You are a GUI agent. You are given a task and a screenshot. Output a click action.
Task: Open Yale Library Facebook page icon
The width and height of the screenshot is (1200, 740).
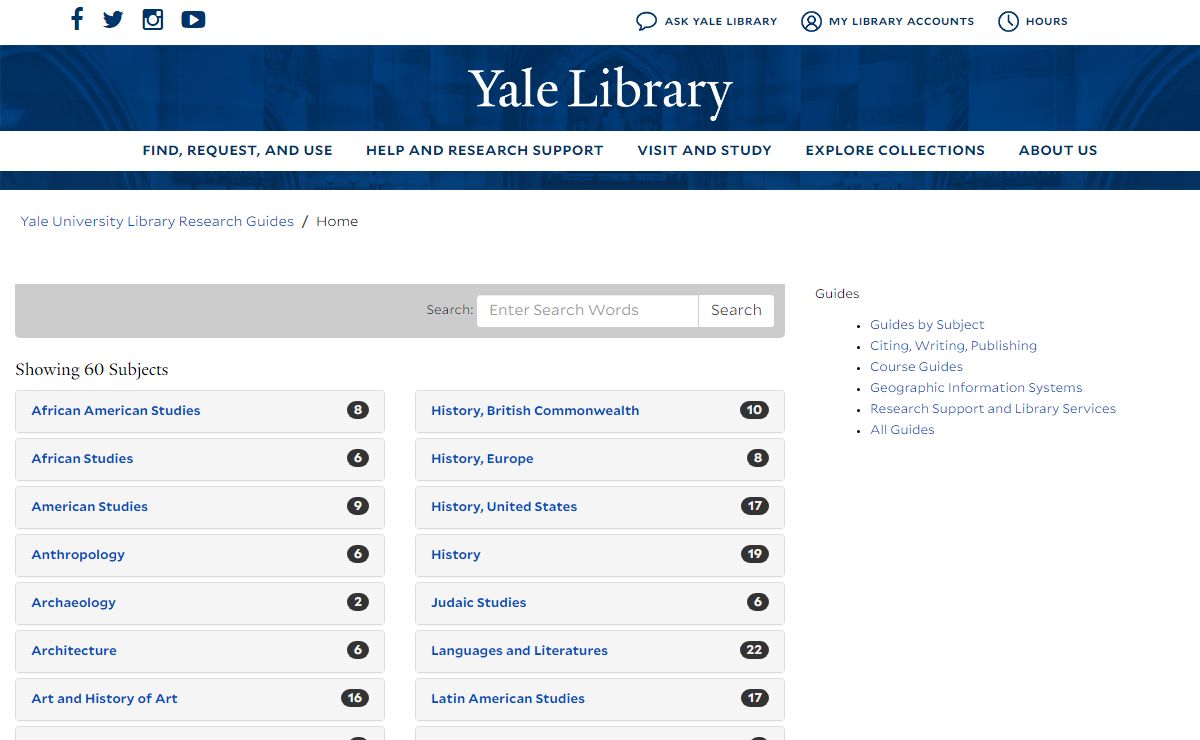pos(77,19)
